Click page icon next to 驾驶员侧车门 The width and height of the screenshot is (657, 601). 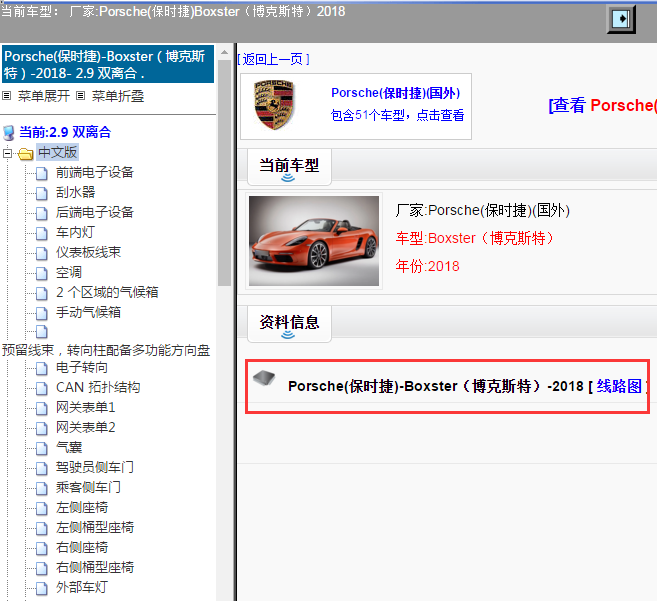pos(41,468)
